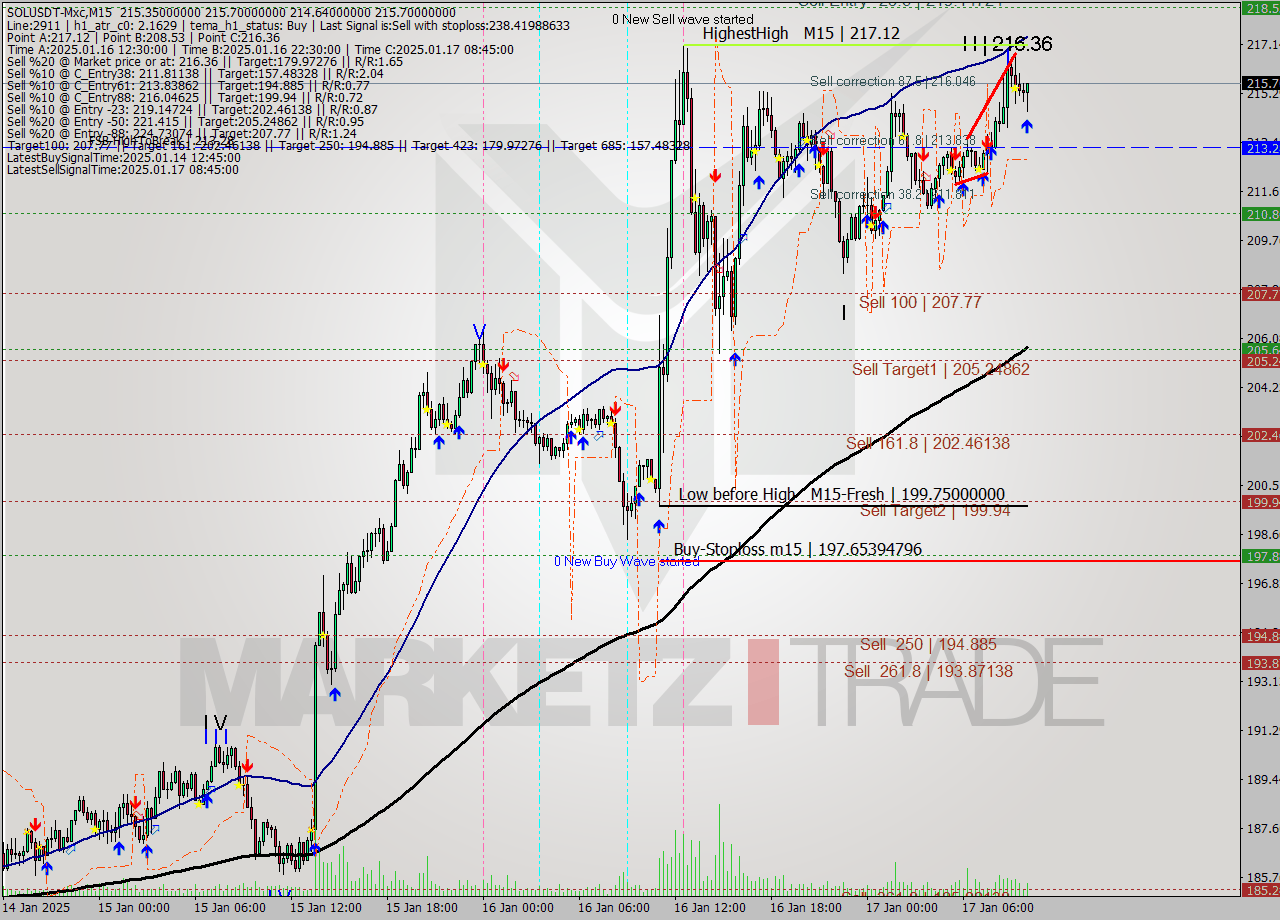Click the '16 Jan 12:00' time label

(711, 908)
